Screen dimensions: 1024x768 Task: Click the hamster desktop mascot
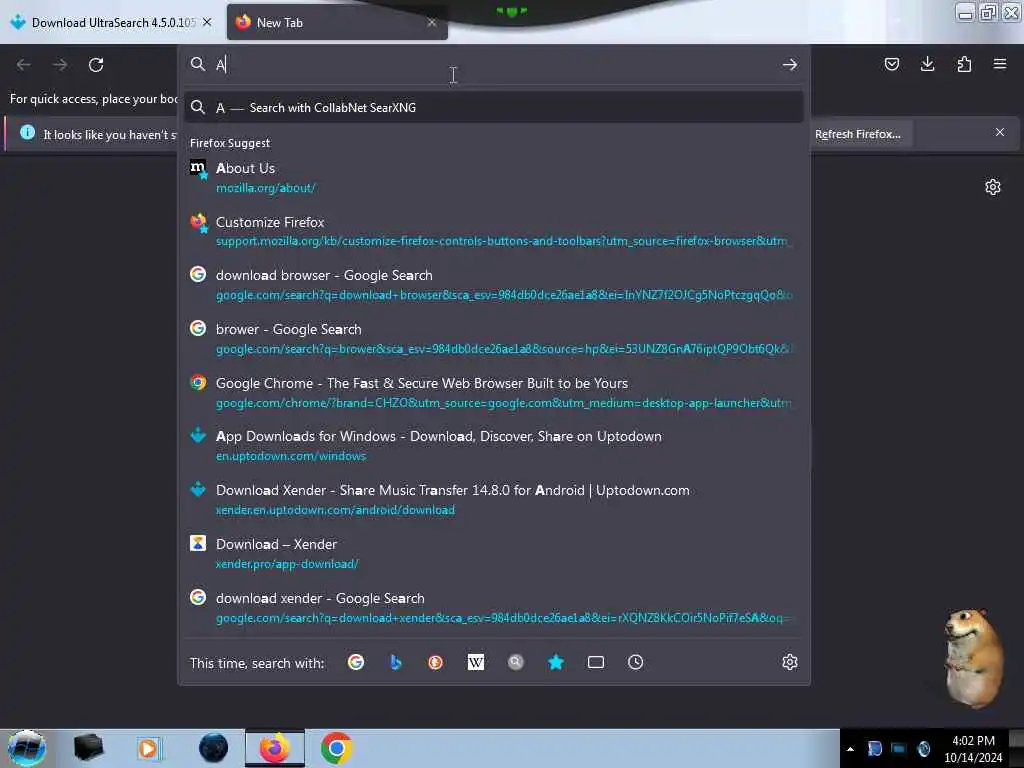pyautogui.click(x=974, y=658)
